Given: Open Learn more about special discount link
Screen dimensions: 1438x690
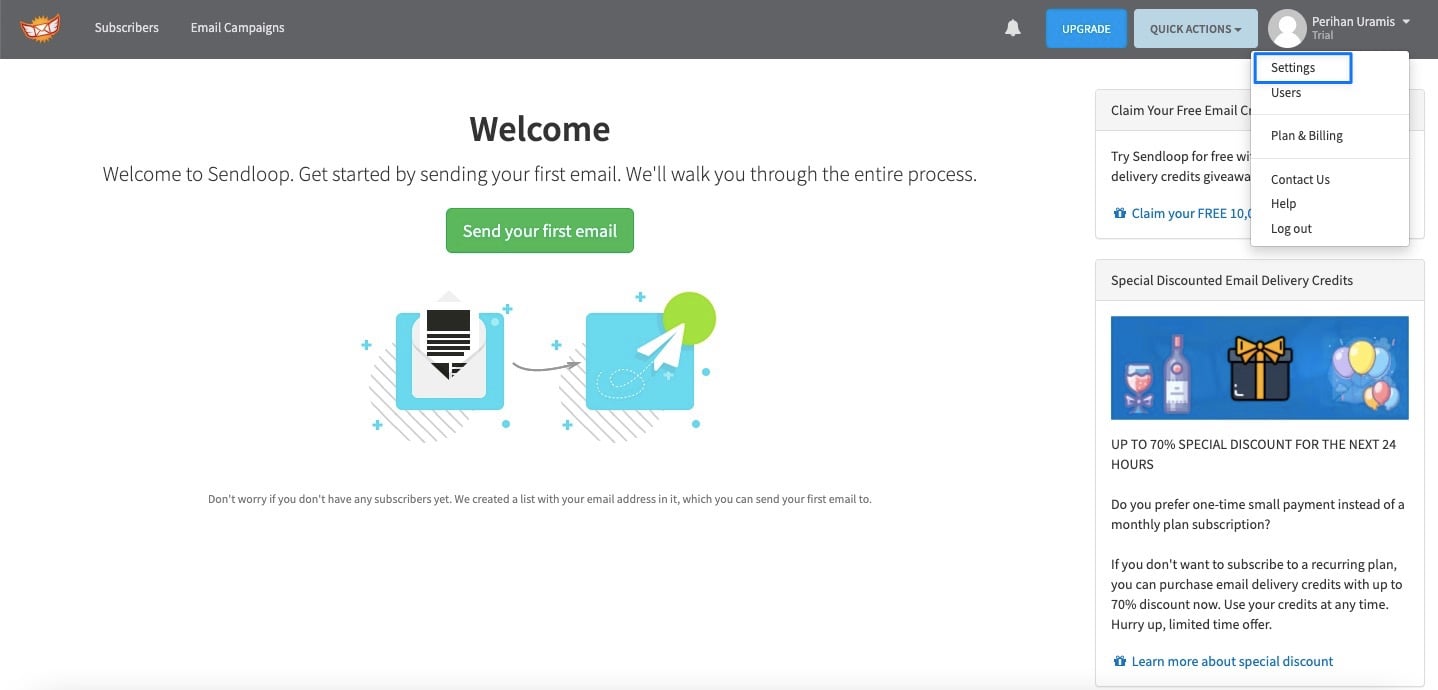Looking at the screenshot, I should 1232,661.
